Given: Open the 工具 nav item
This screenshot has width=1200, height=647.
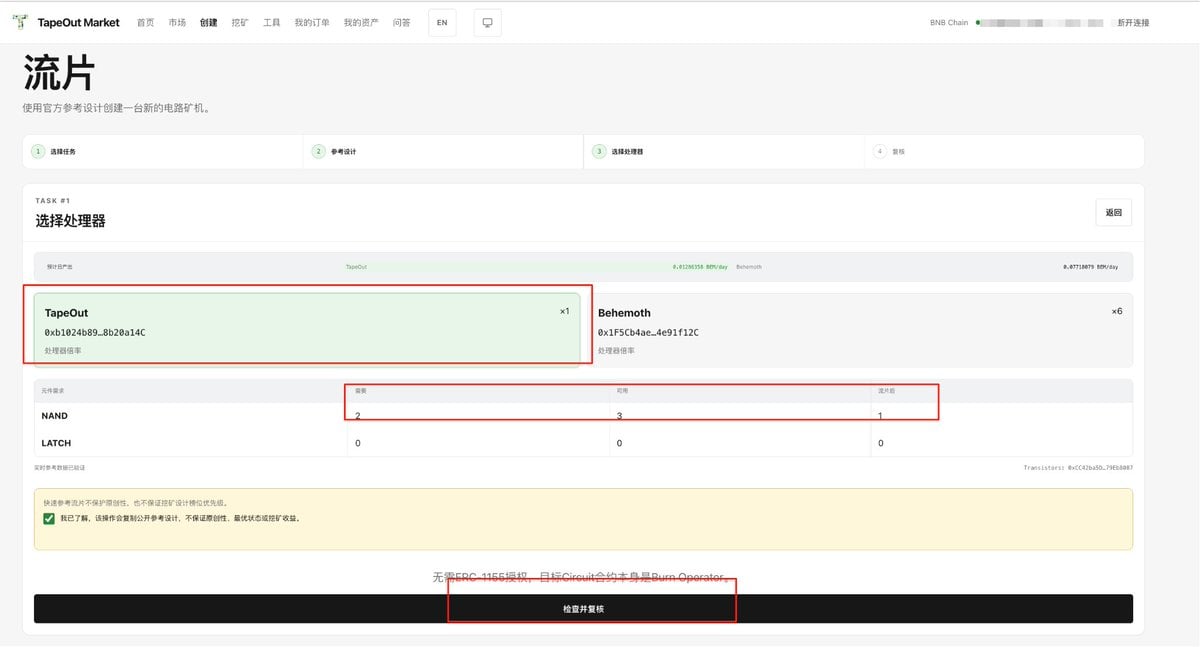Looking at the screenshot, I should (x=272, y=22).
